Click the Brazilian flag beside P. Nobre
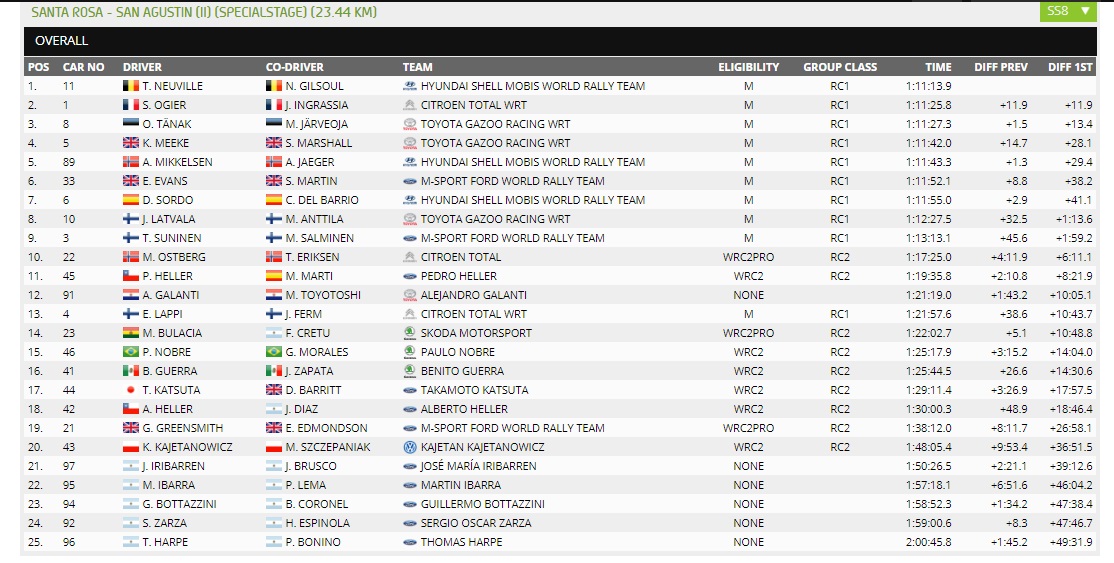1114x563 pixels. [131, 352]
